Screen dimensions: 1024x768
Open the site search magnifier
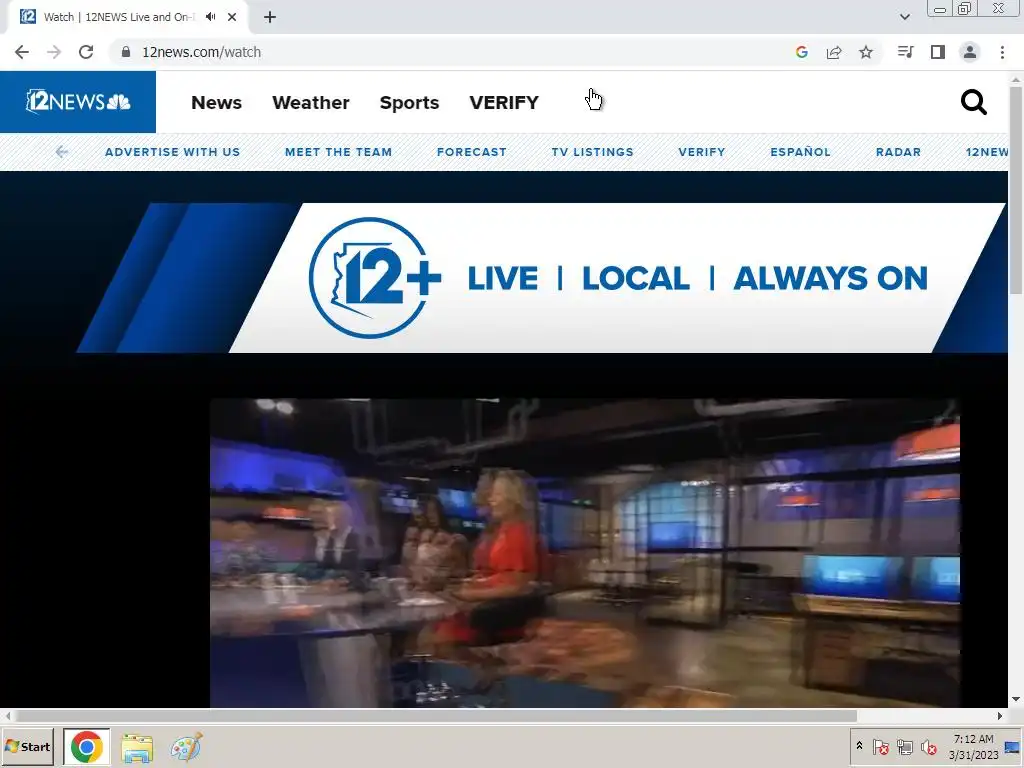pyautogui.click(x=973, y=103)
